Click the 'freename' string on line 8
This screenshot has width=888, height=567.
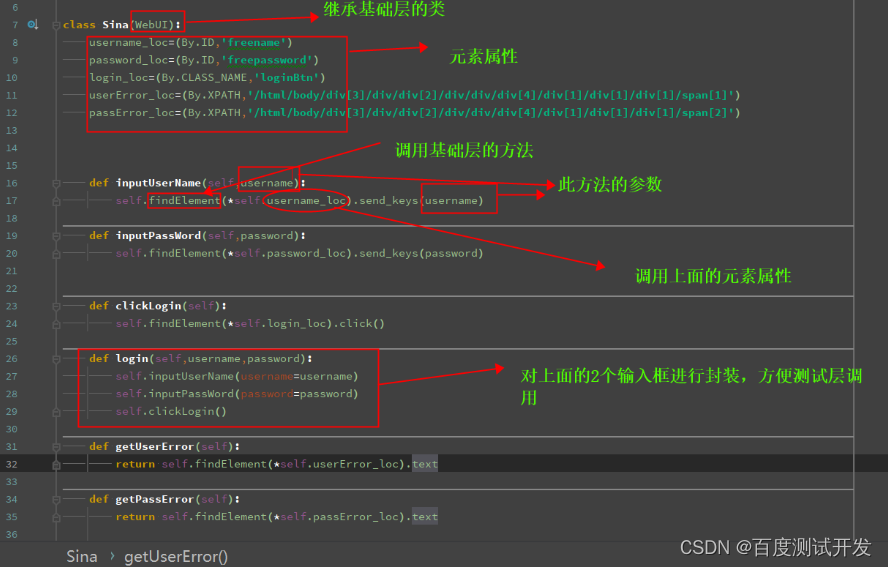(254, 42)
